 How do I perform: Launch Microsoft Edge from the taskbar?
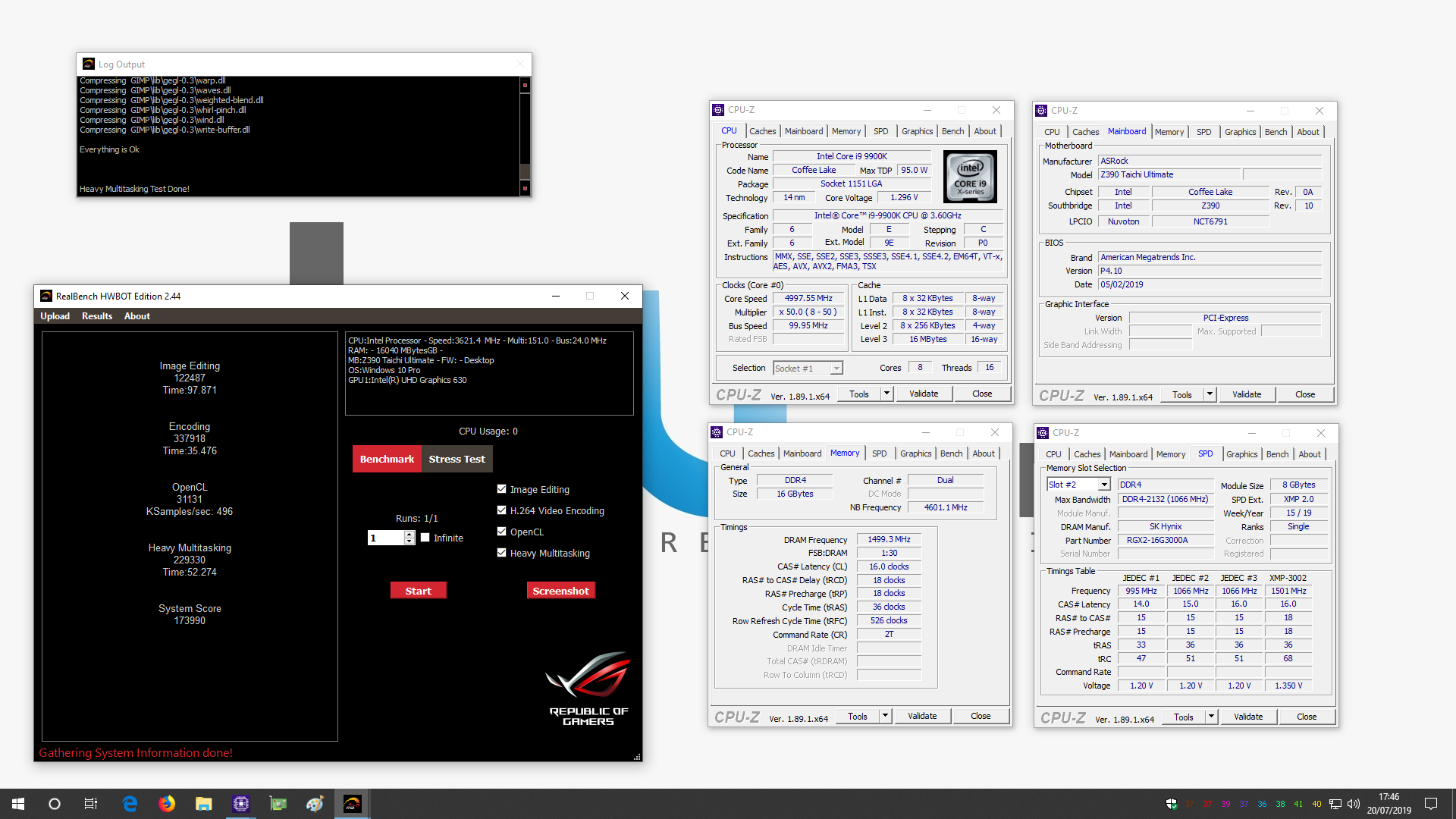130,804
